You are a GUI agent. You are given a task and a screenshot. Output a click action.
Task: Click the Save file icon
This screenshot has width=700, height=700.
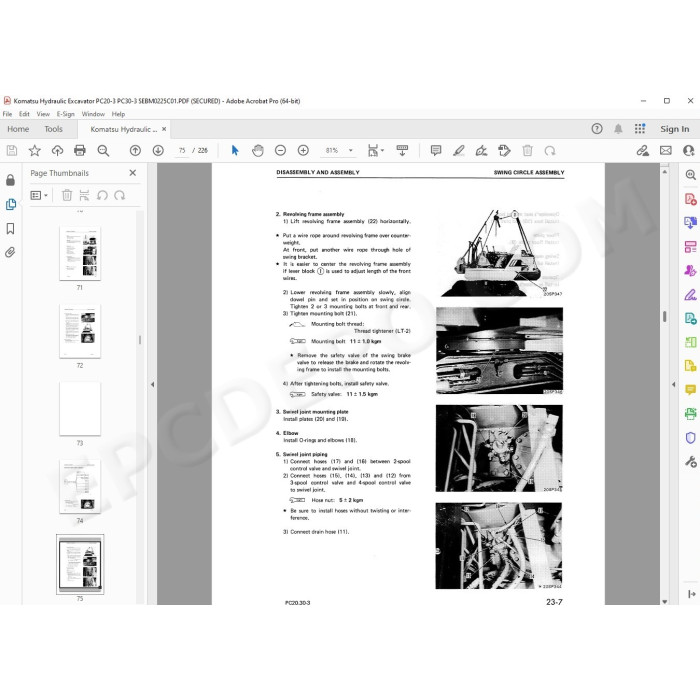tap(12, 151)
